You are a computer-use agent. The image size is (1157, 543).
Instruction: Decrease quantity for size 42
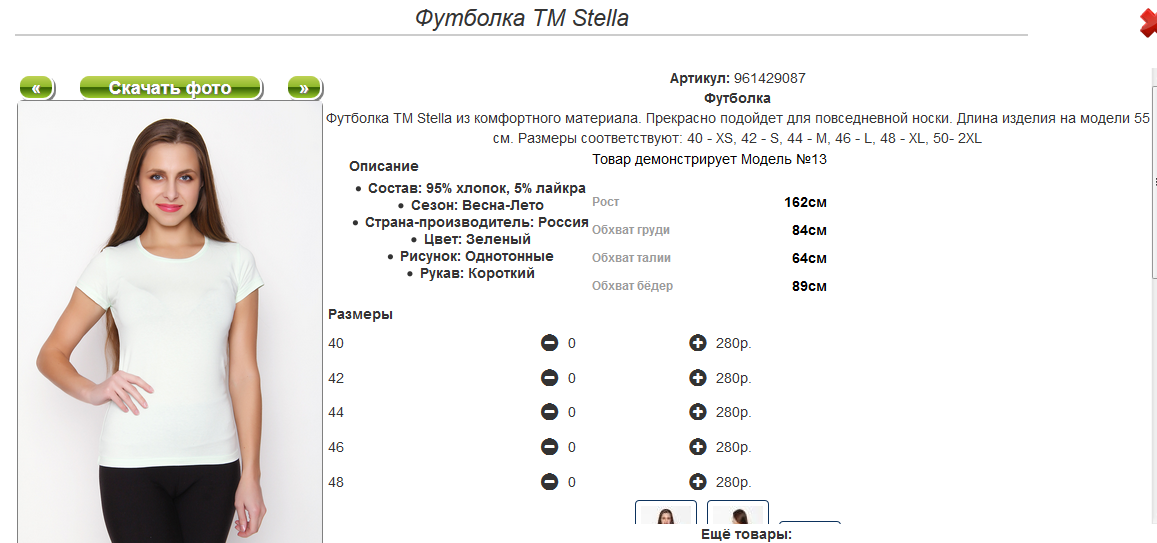tap(550, 378)
